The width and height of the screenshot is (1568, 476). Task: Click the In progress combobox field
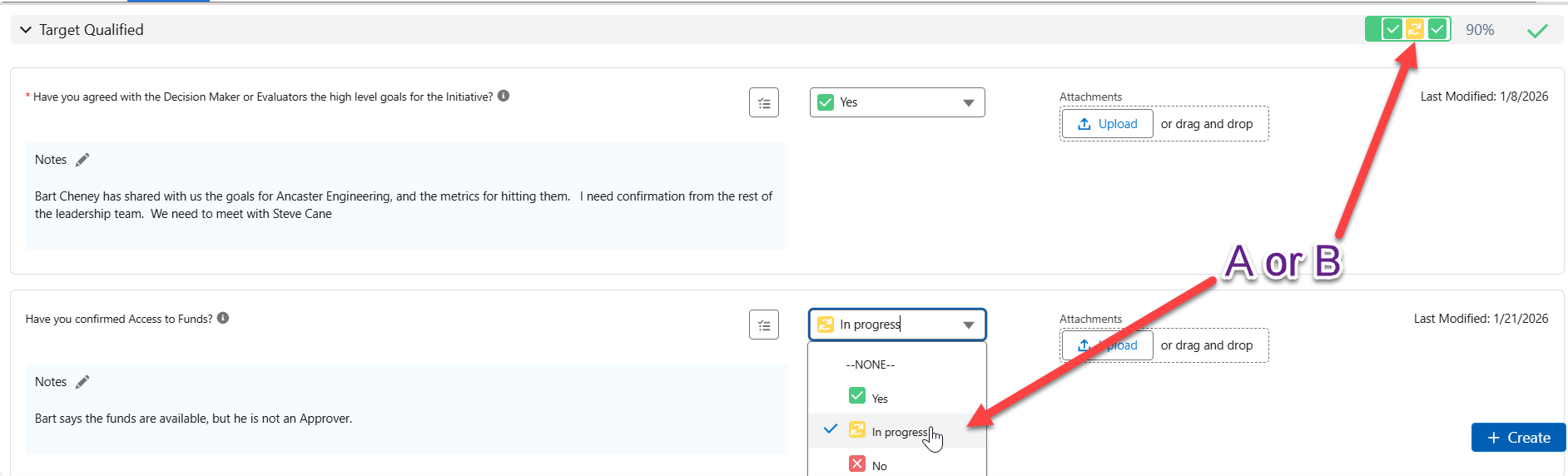tap(896, 325)
